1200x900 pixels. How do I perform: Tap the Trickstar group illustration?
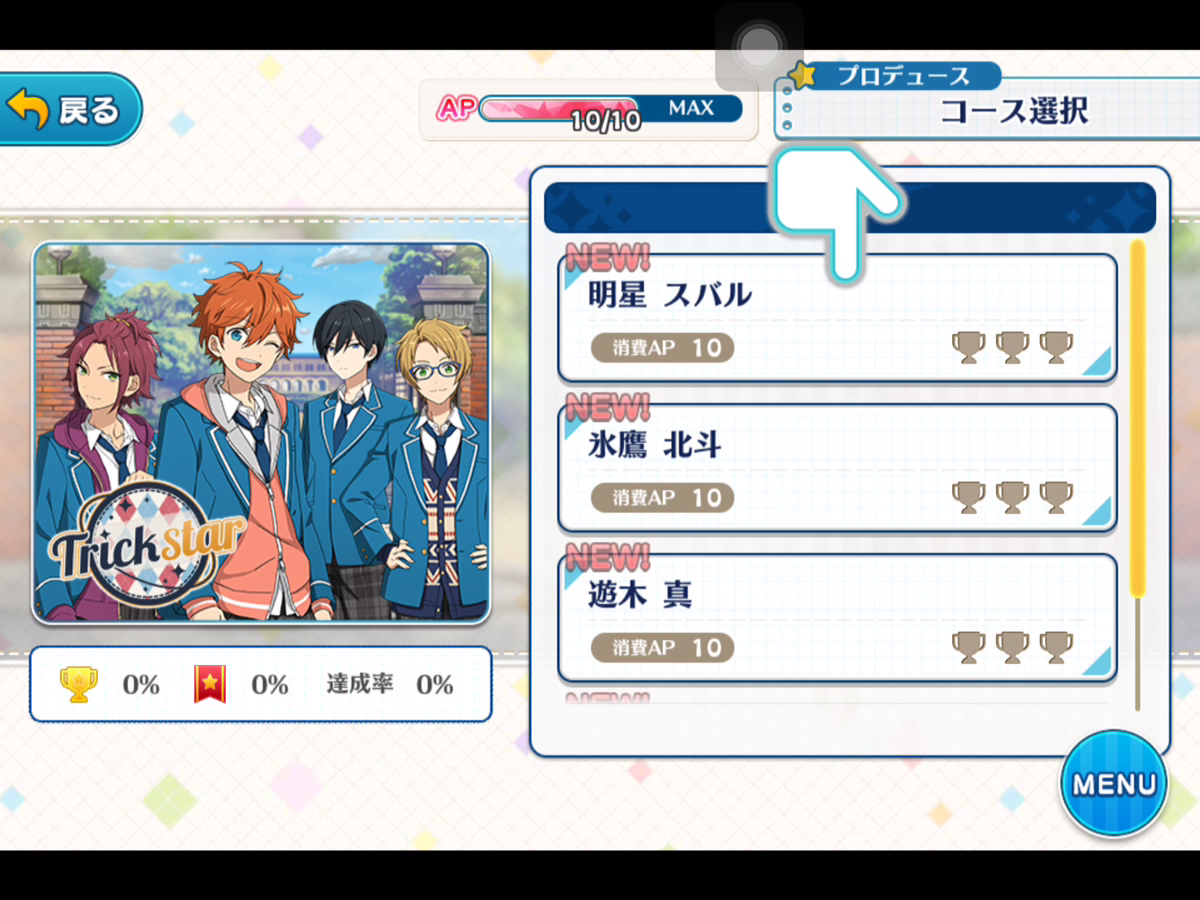(x=261, y=433)
